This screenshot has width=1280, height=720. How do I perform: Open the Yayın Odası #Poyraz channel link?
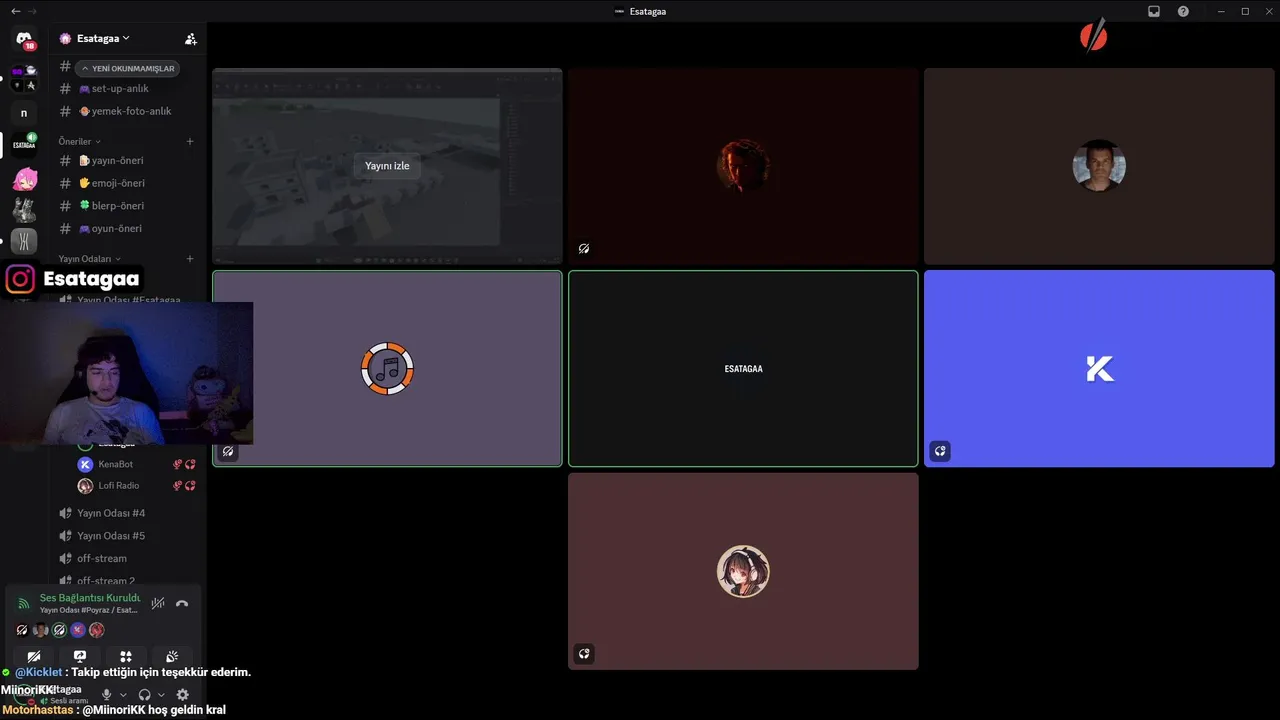click(89, 610)
